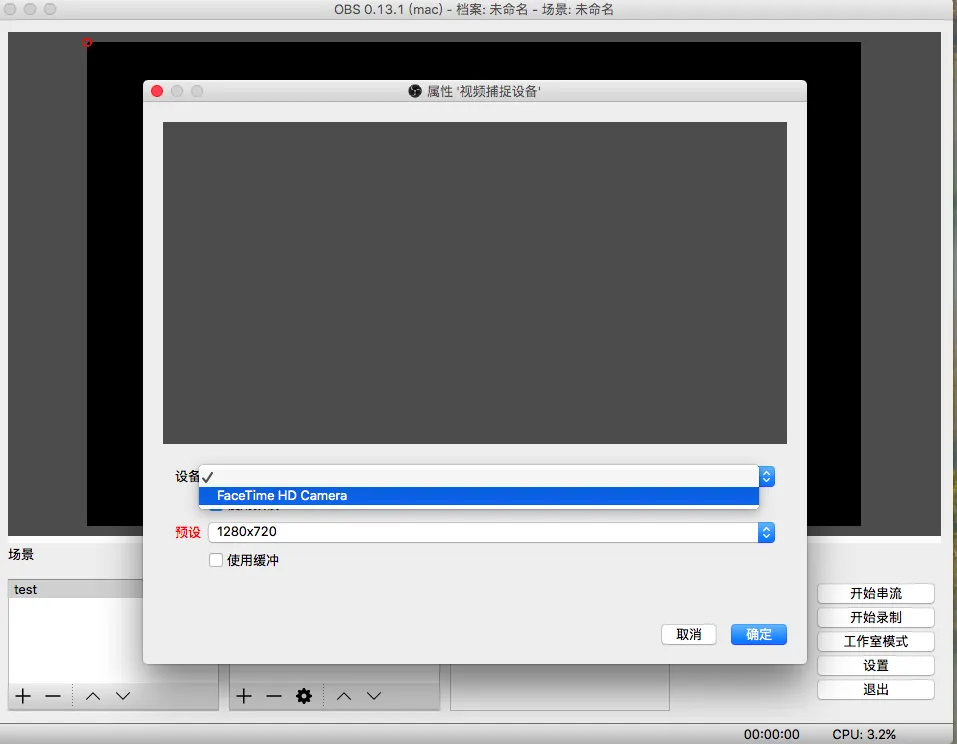Toggle the 使用缓冲 checkbox

click(216, 560)
